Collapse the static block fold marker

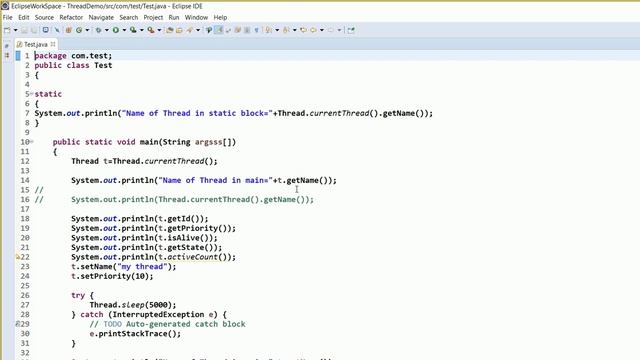[x=32, y=94]
